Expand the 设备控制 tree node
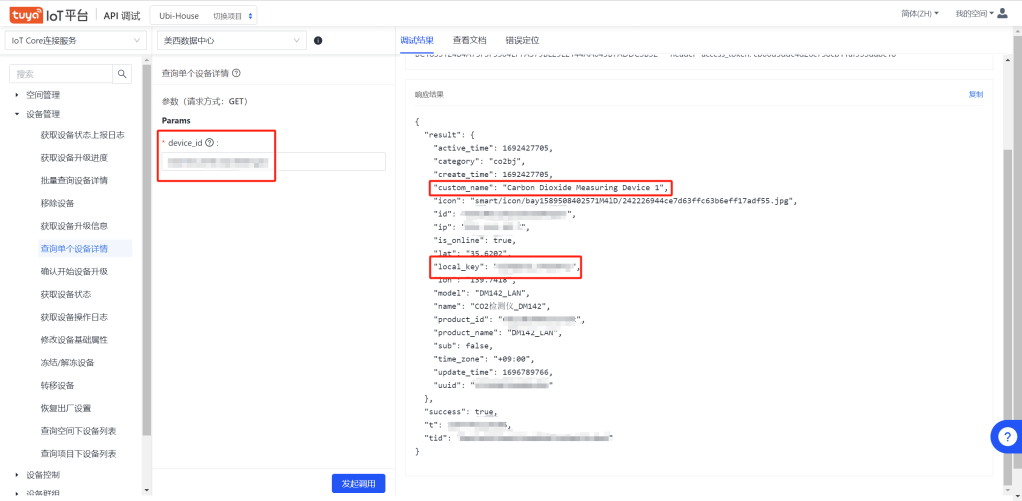The height and width of the screenshot is (501, 1022). click(17, 475)
